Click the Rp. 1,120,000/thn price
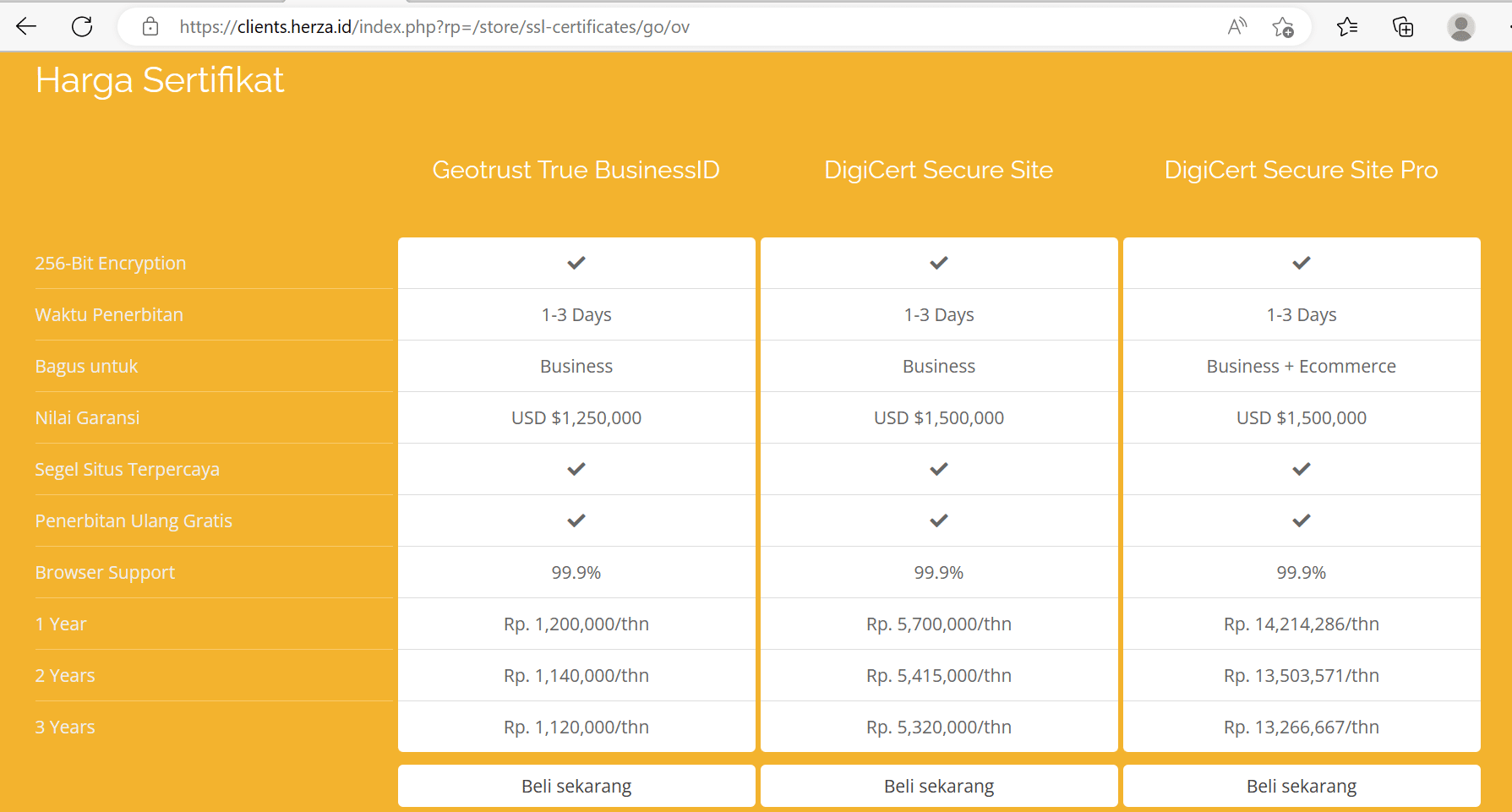1512x812 pixels. pyautogui.click(x=576, y=728)
